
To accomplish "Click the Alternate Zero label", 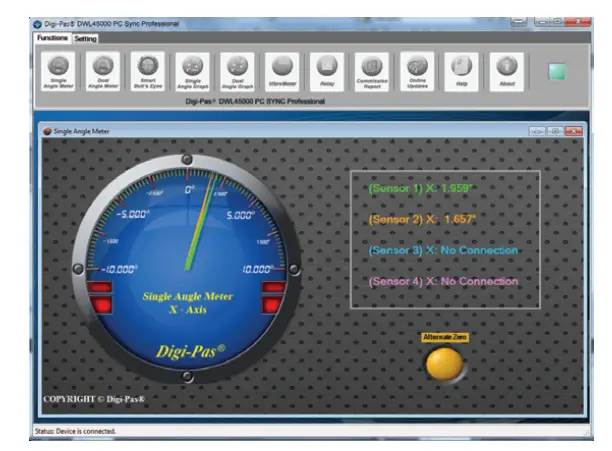I will click(x=445, y=337).
